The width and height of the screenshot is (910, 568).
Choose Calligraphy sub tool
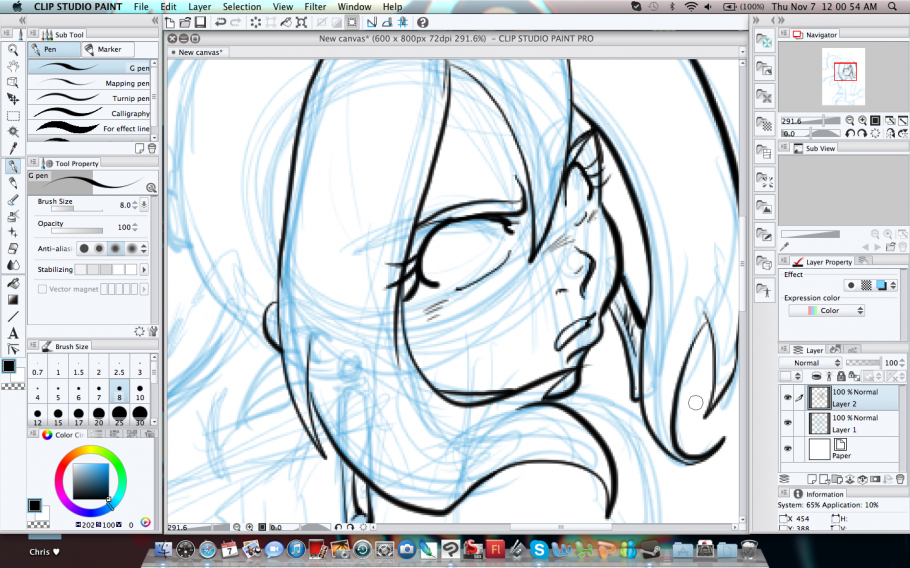point(89,113)
